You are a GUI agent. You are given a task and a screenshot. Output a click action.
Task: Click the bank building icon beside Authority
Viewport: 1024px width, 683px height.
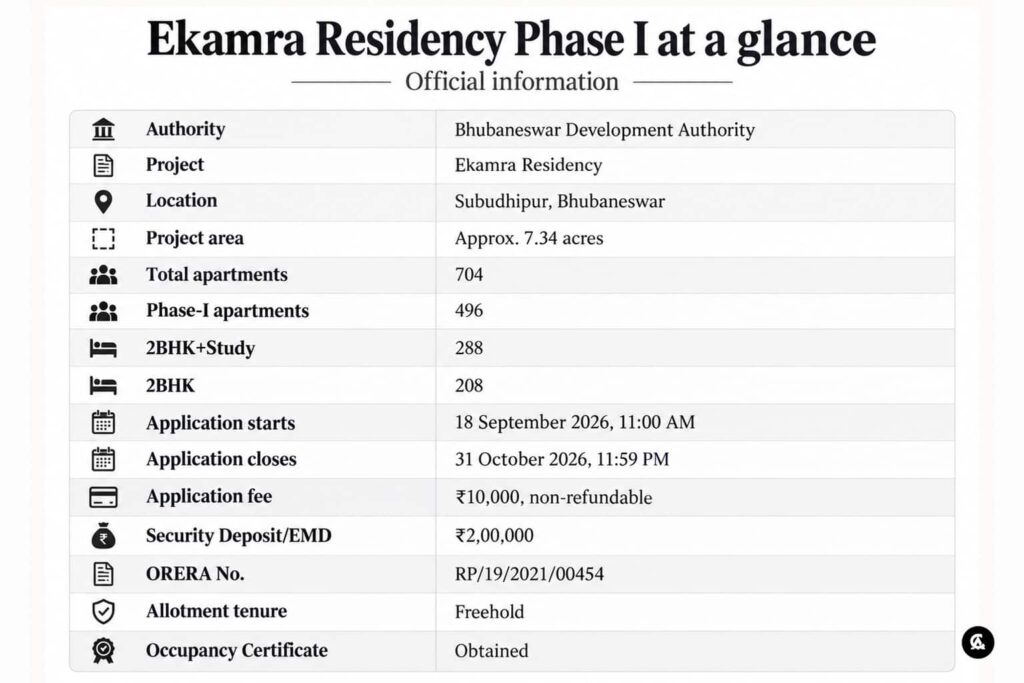click(103, 129)
